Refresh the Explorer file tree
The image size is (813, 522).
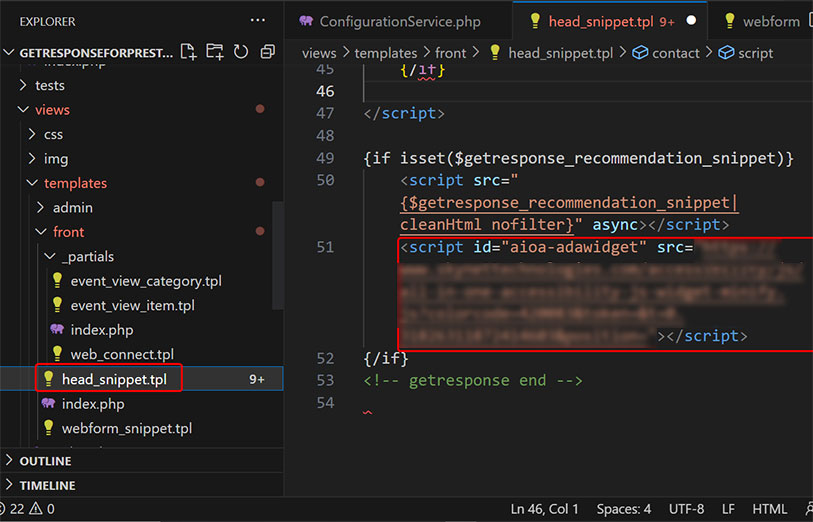(240, 52)
